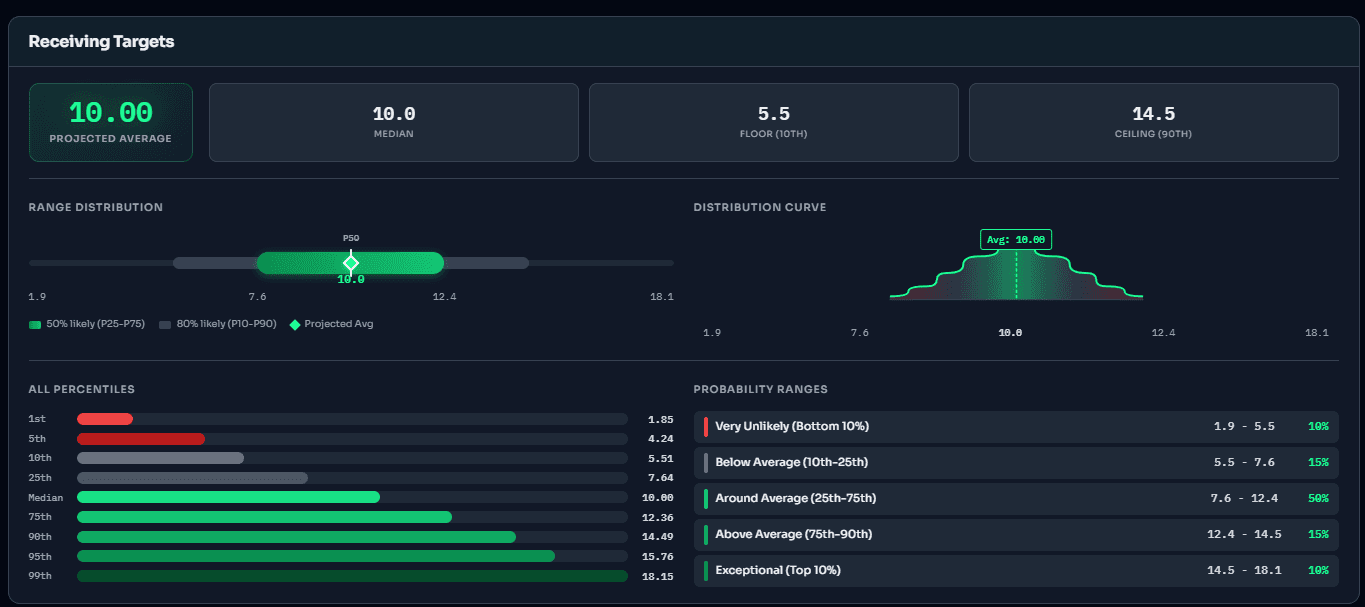Click the diamond icon in the legend

pyautogui.click(x=294, y=324)
